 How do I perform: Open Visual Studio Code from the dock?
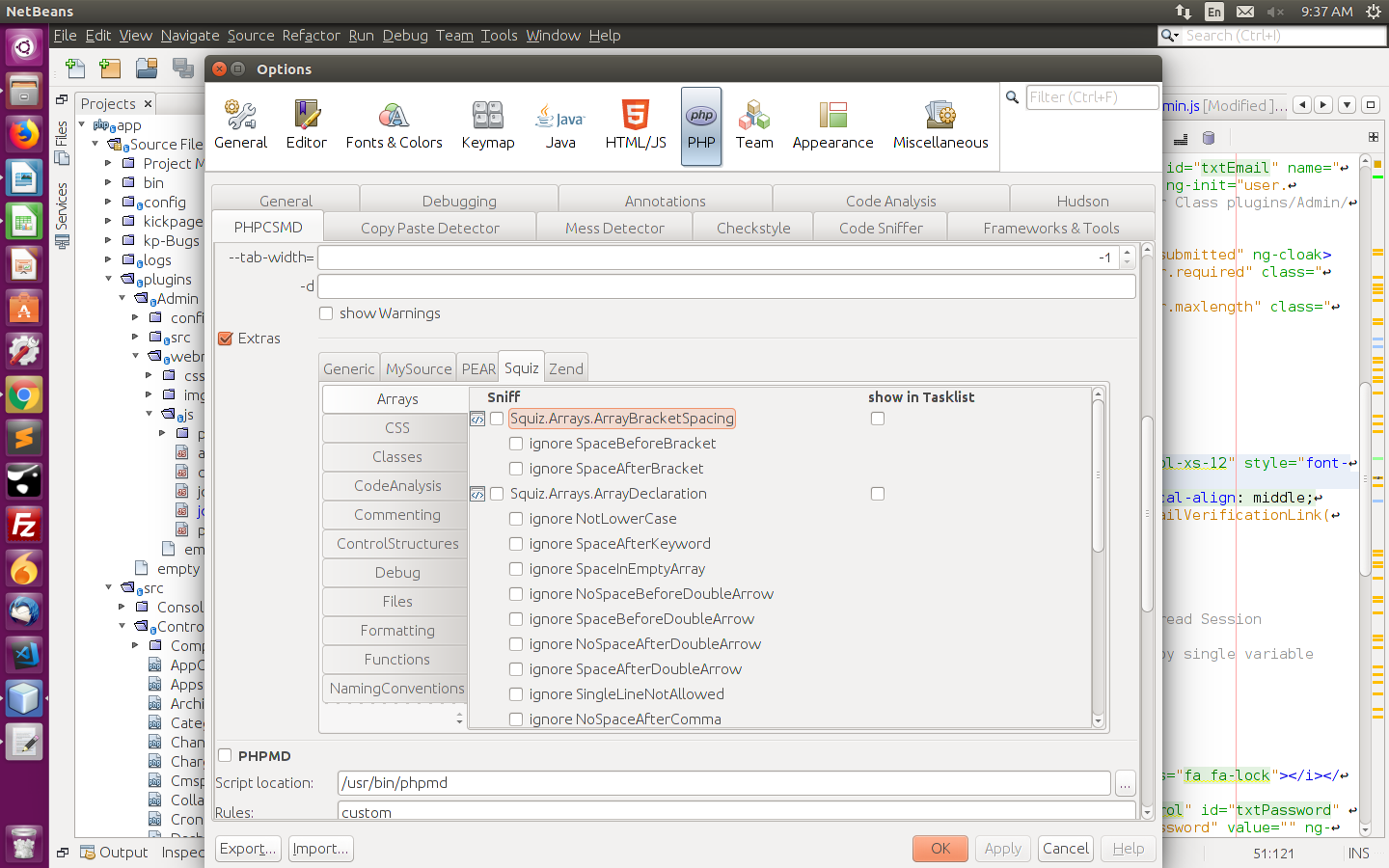pyautogui.click(x=24, y=655)
